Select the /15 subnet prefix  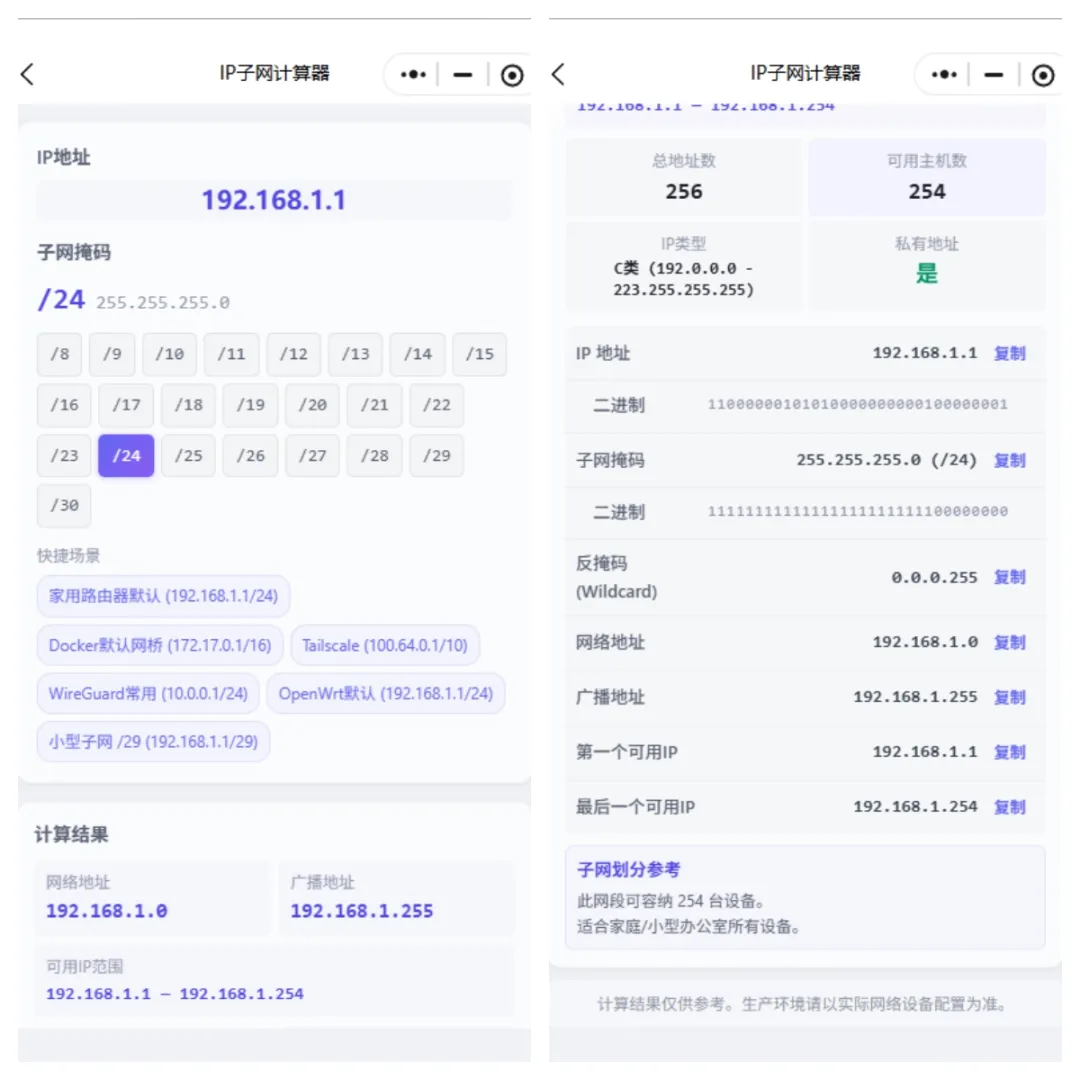point(479,354)
